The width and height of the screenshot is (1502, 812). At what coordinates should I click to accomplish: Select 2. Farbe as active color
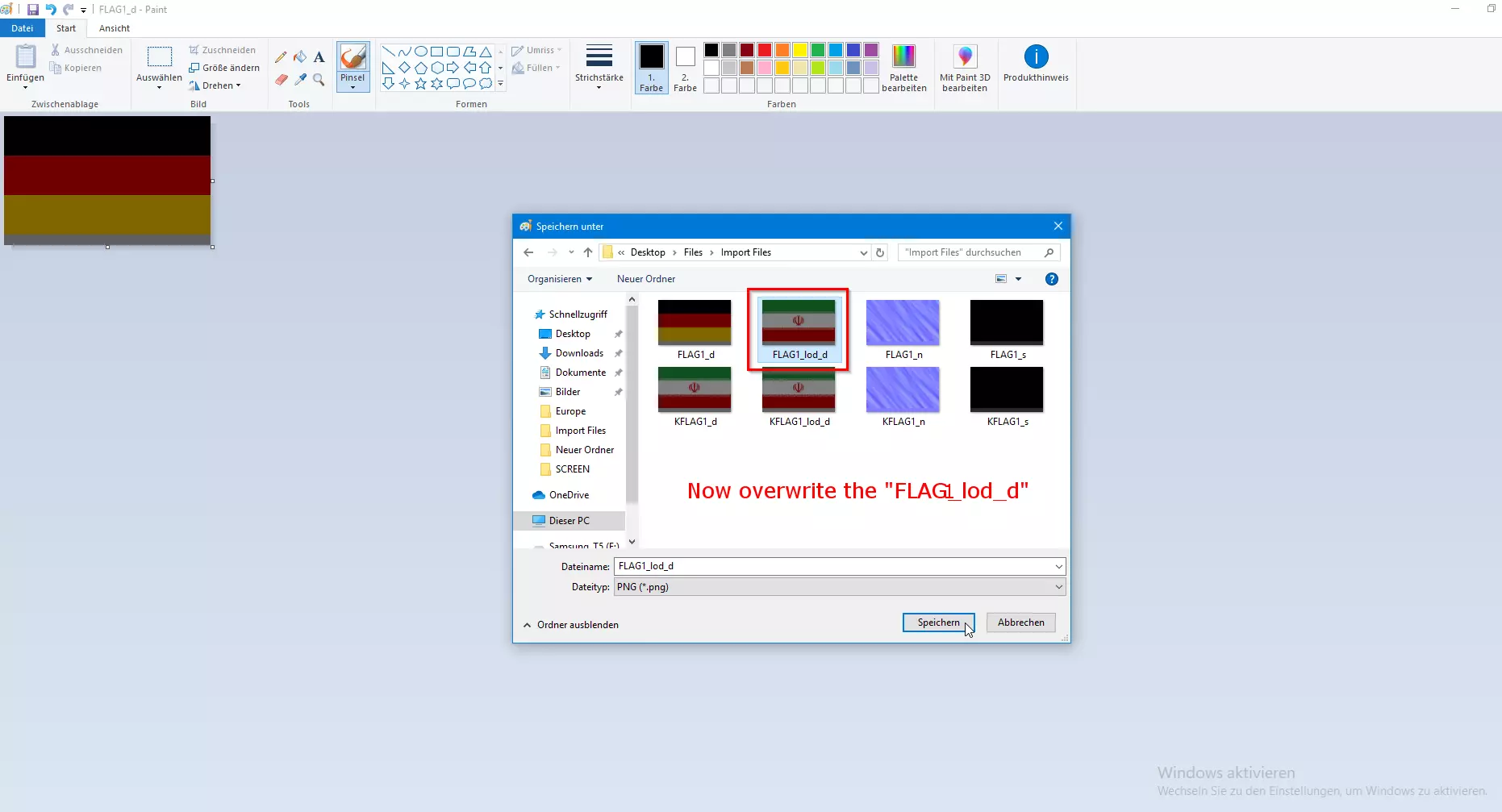[685, 68]
